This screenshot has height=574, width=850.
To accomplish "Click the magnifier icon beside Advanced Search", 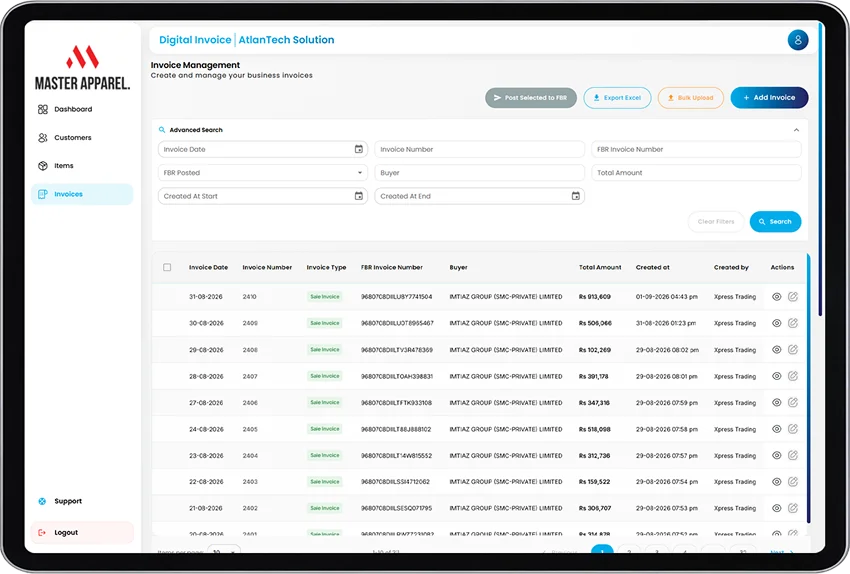I will (x=162, y=130).
